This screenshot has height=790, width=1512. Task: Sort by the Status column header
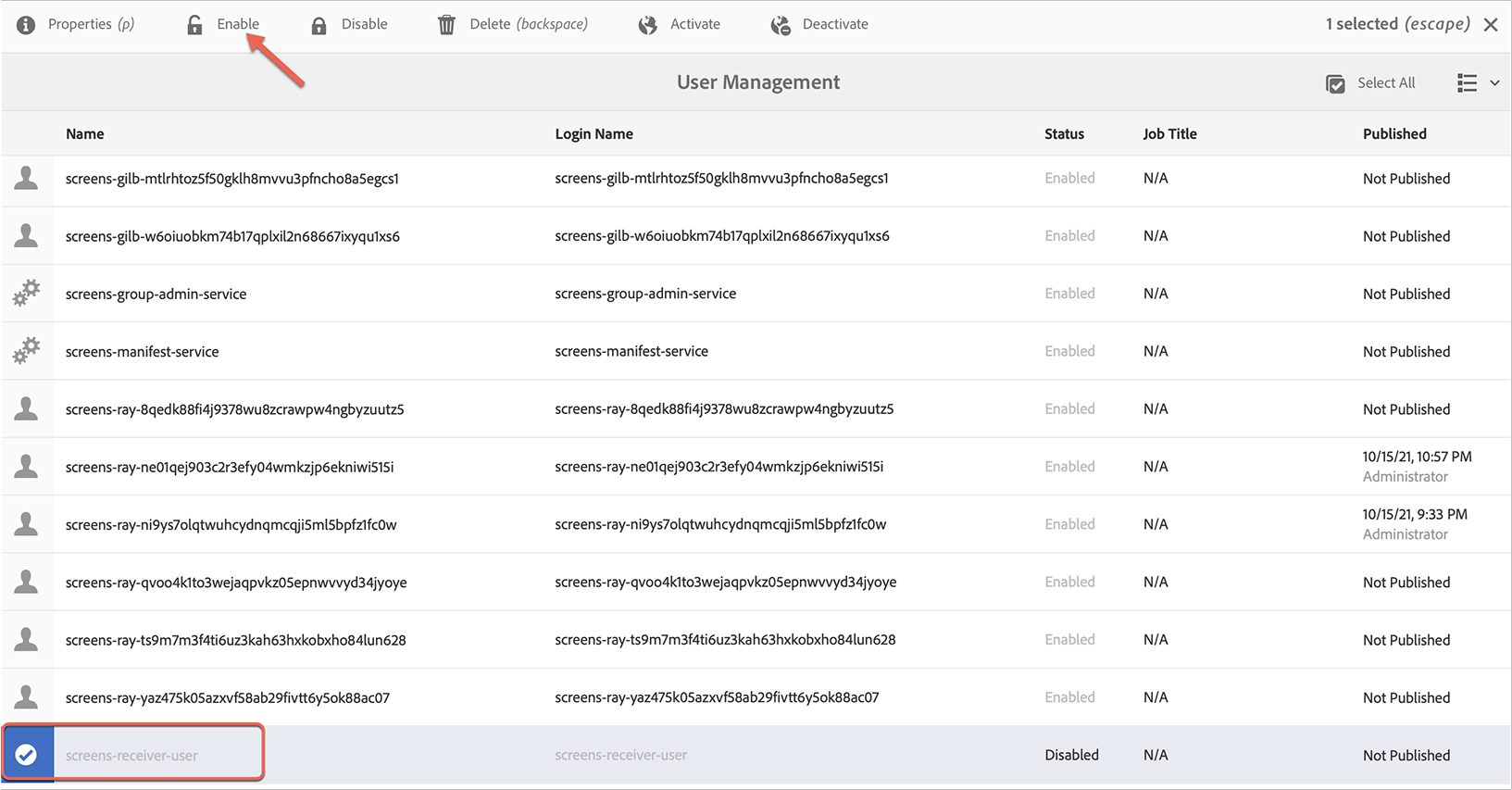coord(1064,134)
